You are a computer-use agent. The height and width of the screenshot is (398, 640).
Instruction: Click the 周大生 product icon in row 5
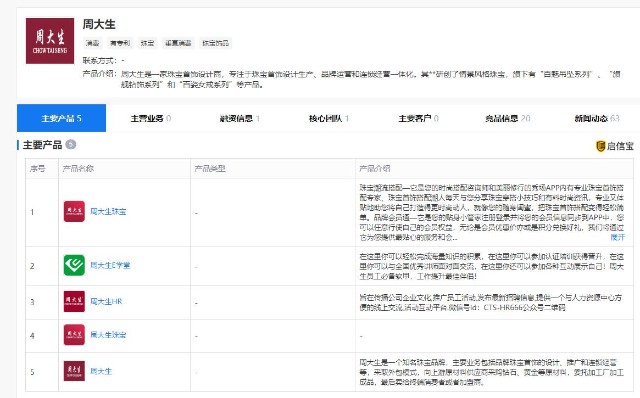click(74, 371)
